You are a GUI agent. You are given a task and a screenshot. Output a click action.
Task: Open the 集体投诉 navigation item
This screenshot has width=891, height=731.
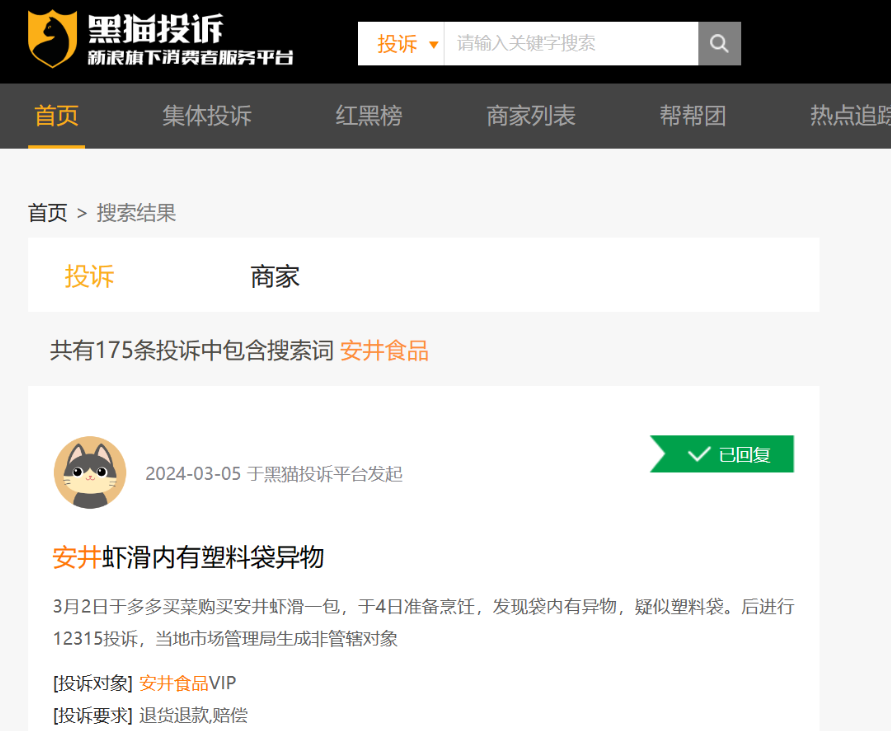(x=207, y=116)
